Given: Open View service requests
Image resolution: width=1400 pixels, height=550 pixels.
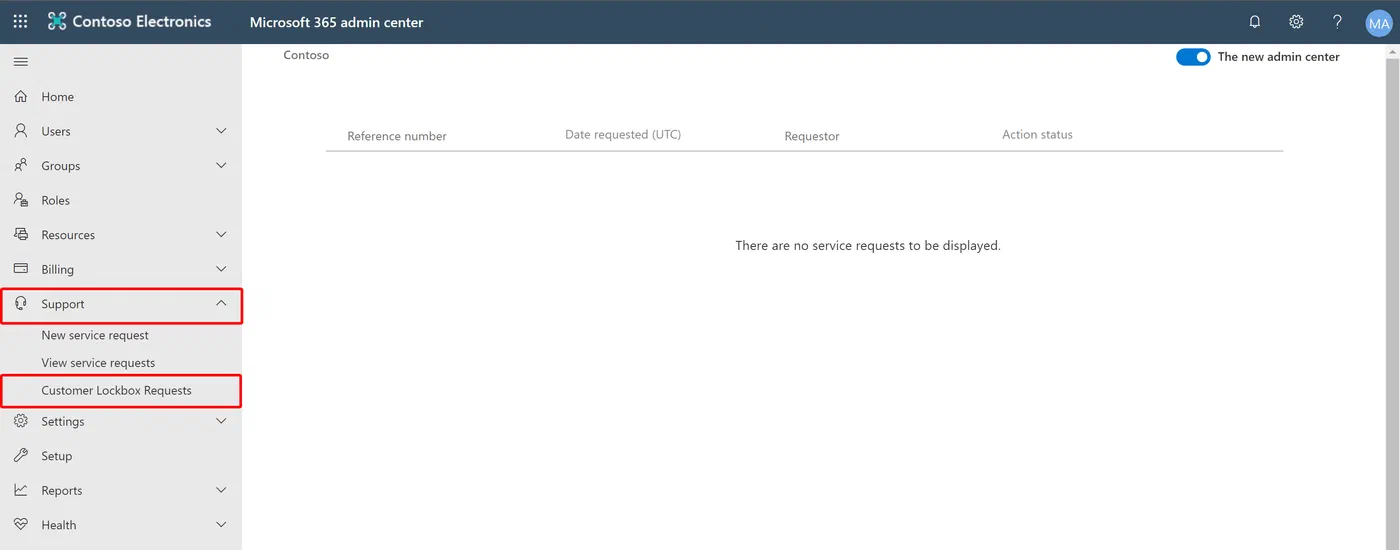Looking at the screenshot, I should [98, 363].
